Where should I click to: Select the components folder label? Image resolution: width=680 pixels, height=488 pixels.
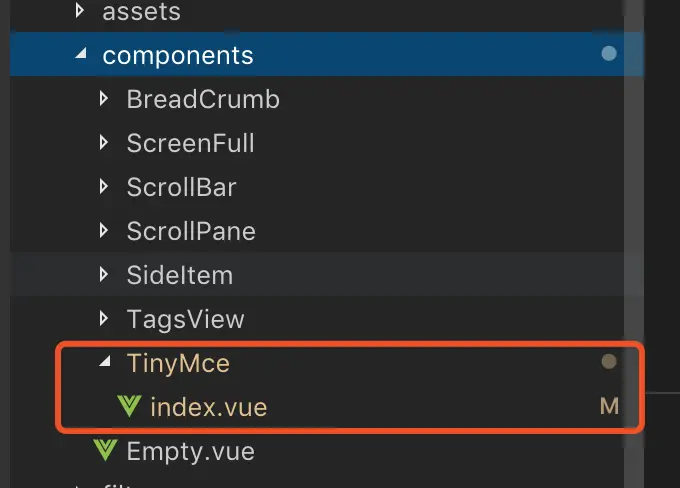tap(177, 55)
